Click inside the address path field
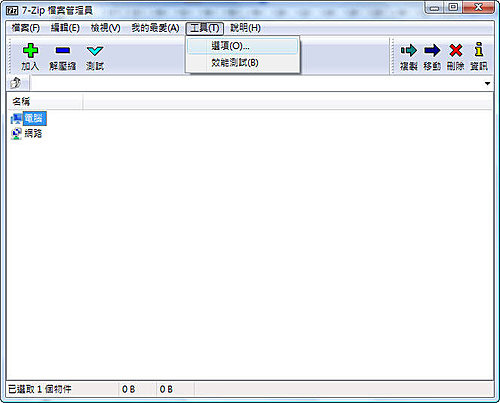This screenshot has height=403, width=500. click(257, 83)
